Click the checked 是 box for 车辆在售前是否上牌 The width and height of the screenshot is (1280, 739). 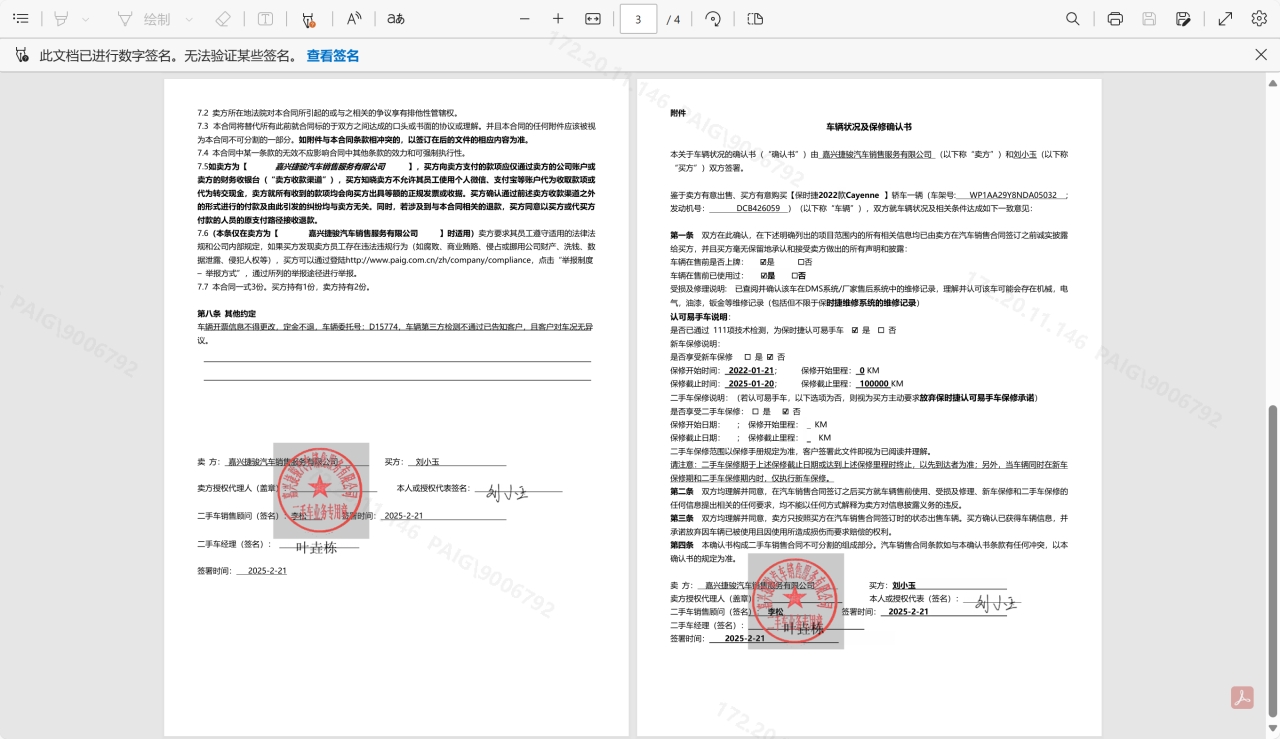point(764,262)
